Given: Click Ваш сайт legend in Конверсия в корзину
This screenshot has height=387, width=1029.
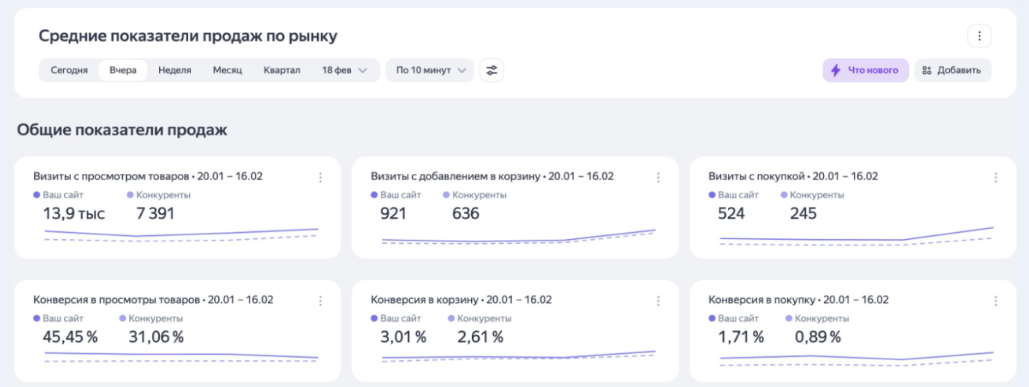Looking at the screenshot, I should 396,318.
